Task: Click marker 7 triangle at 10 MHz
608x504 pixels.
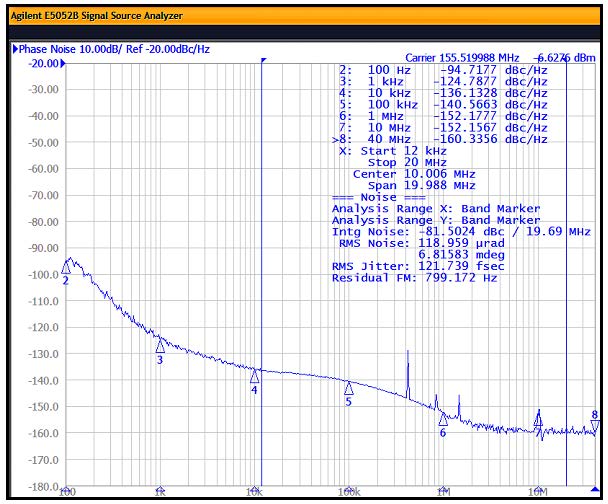Action: click(x=538, y=421)
